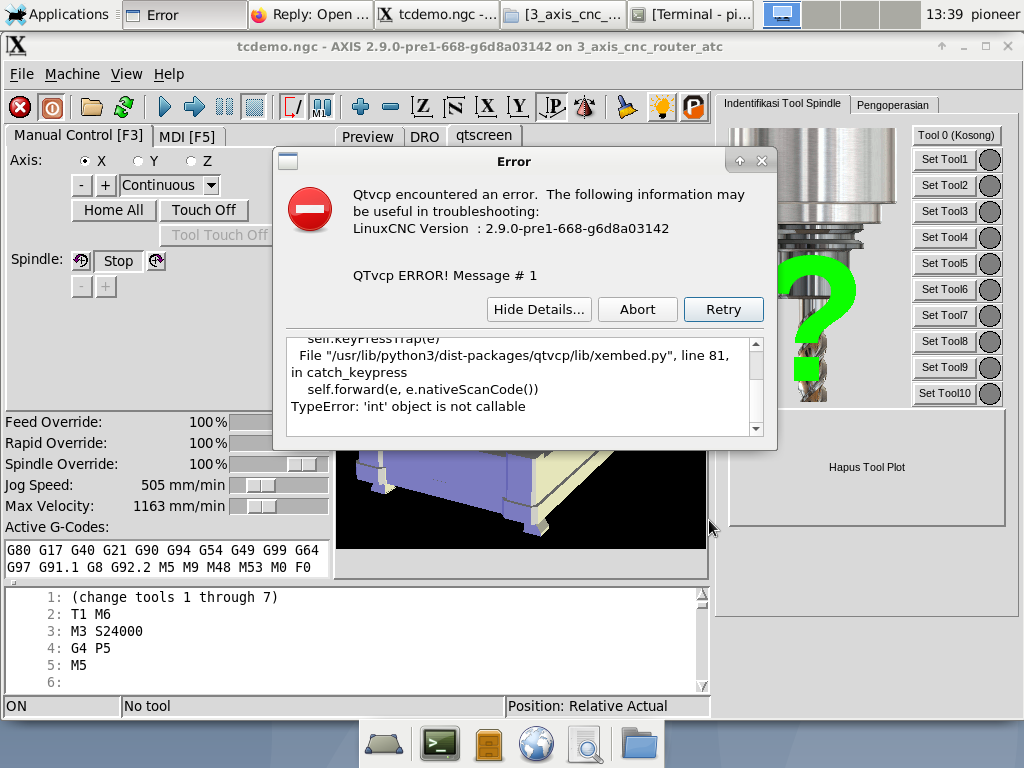The height and width of the screenshot is (768, 1024).
Task: Clear live plot with the broom icon
Action: (x=627, y=107)
